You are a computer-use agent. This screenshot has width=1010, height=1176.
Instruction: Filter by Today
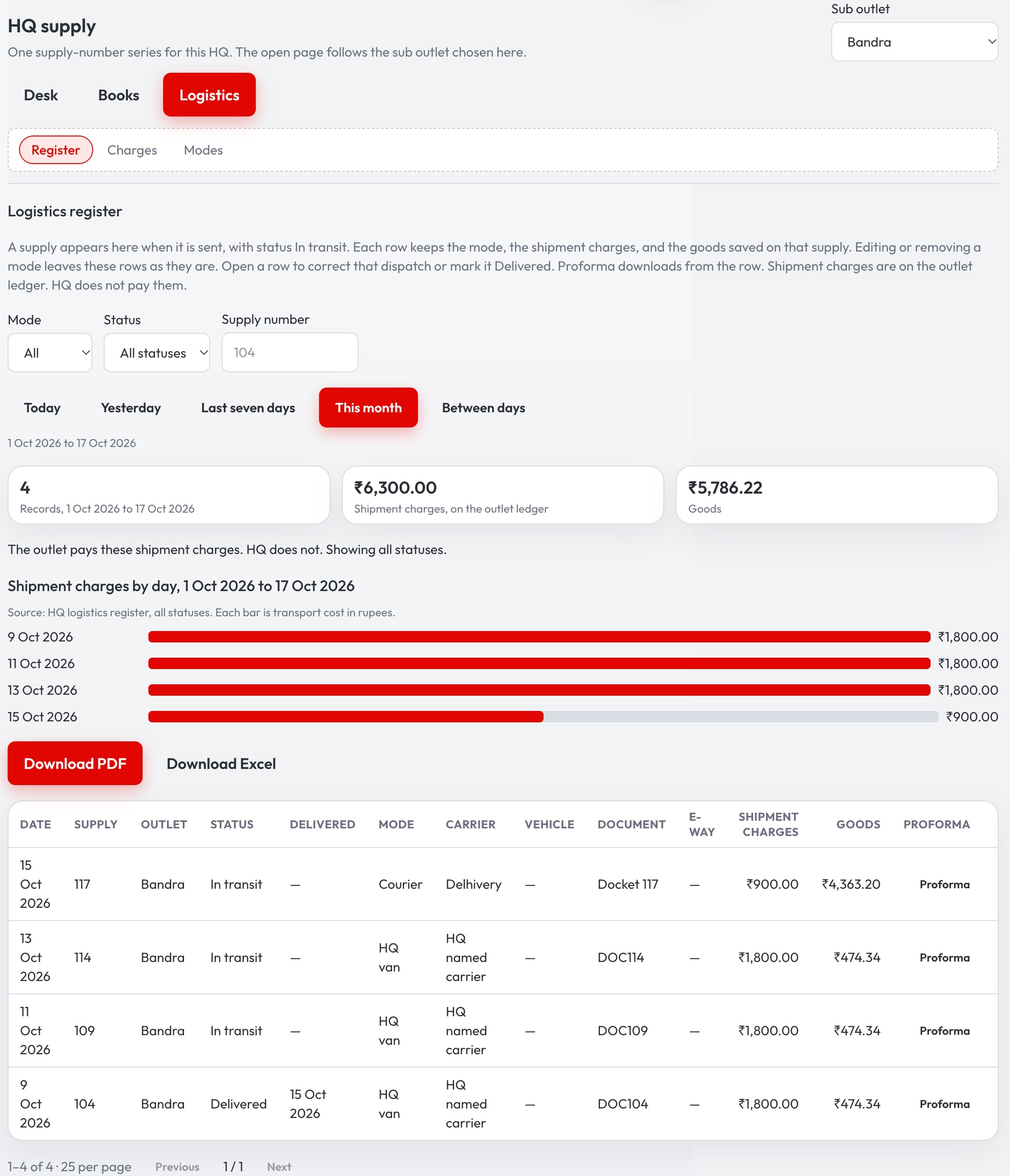click(x=42, y=408)
